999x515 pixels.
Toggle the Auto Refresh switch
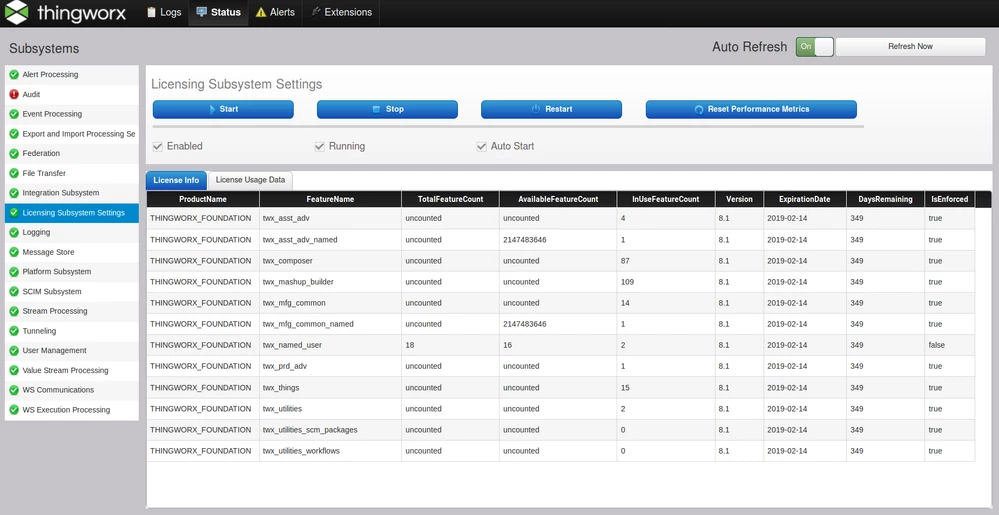click(814, 47)
